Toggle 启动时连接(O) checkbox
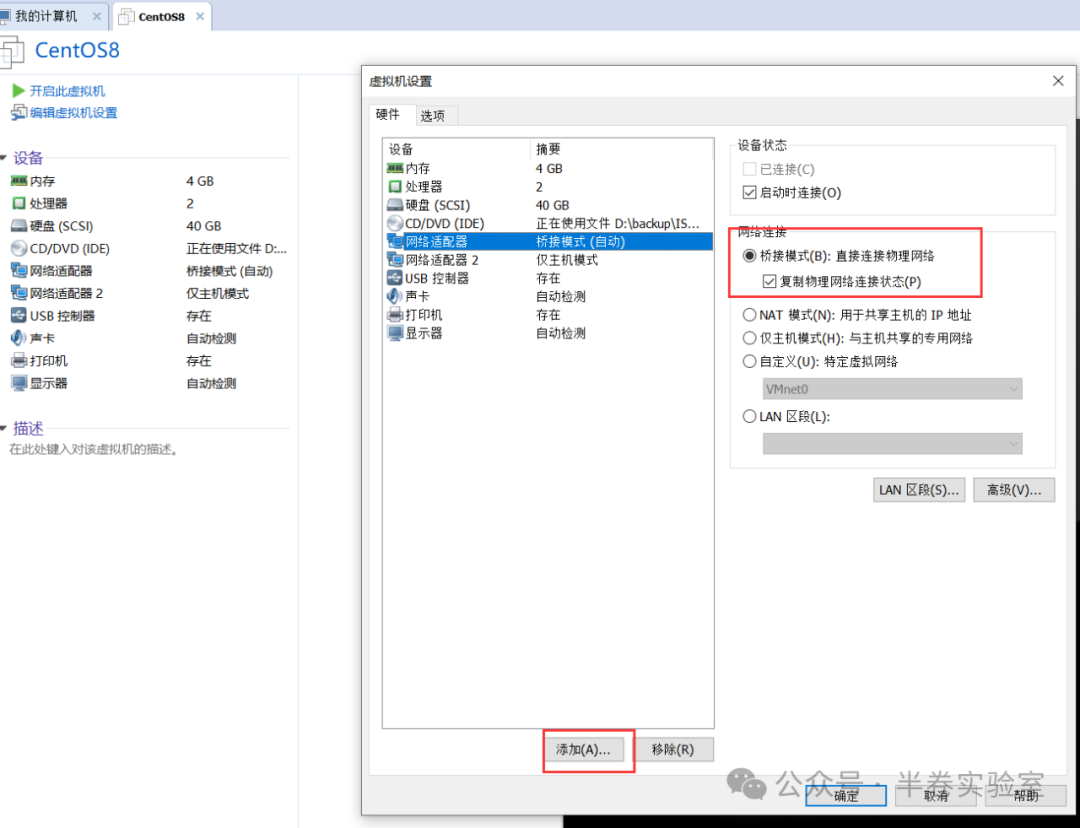Viewport: 1080px width, 828px height. point(749,193)
